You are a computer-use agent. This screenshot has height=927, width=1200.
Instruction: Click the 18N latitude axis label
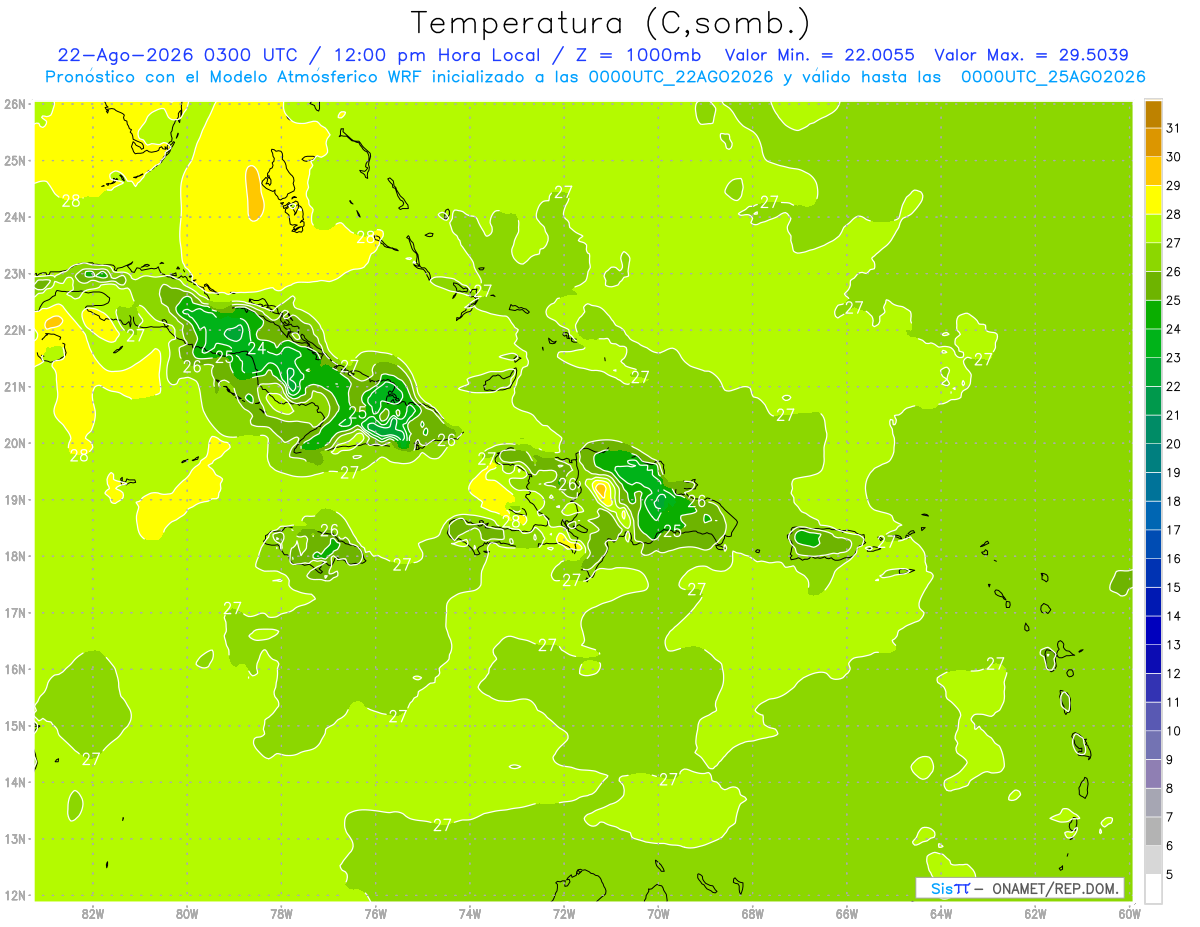tap(14, 556)
